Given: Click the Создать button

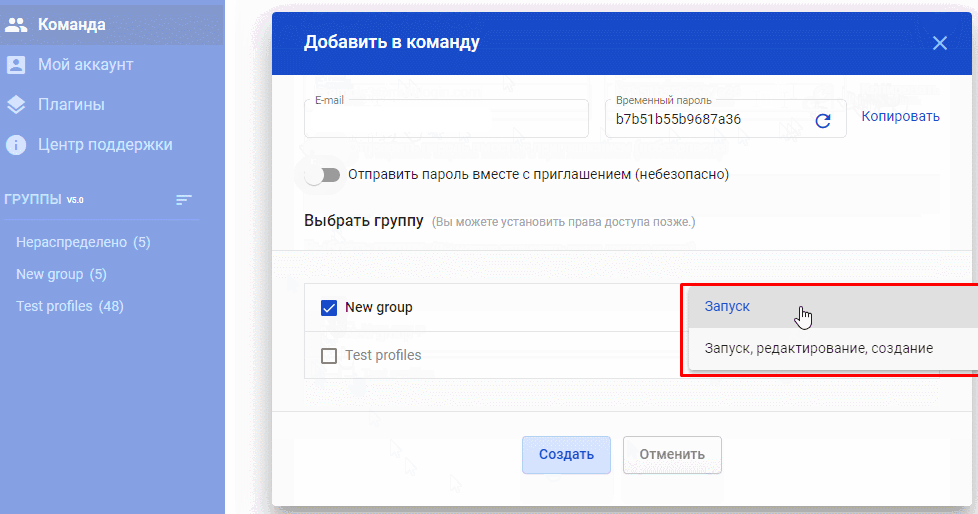Looking at the screenshot, I should click(x=566, y=455).
